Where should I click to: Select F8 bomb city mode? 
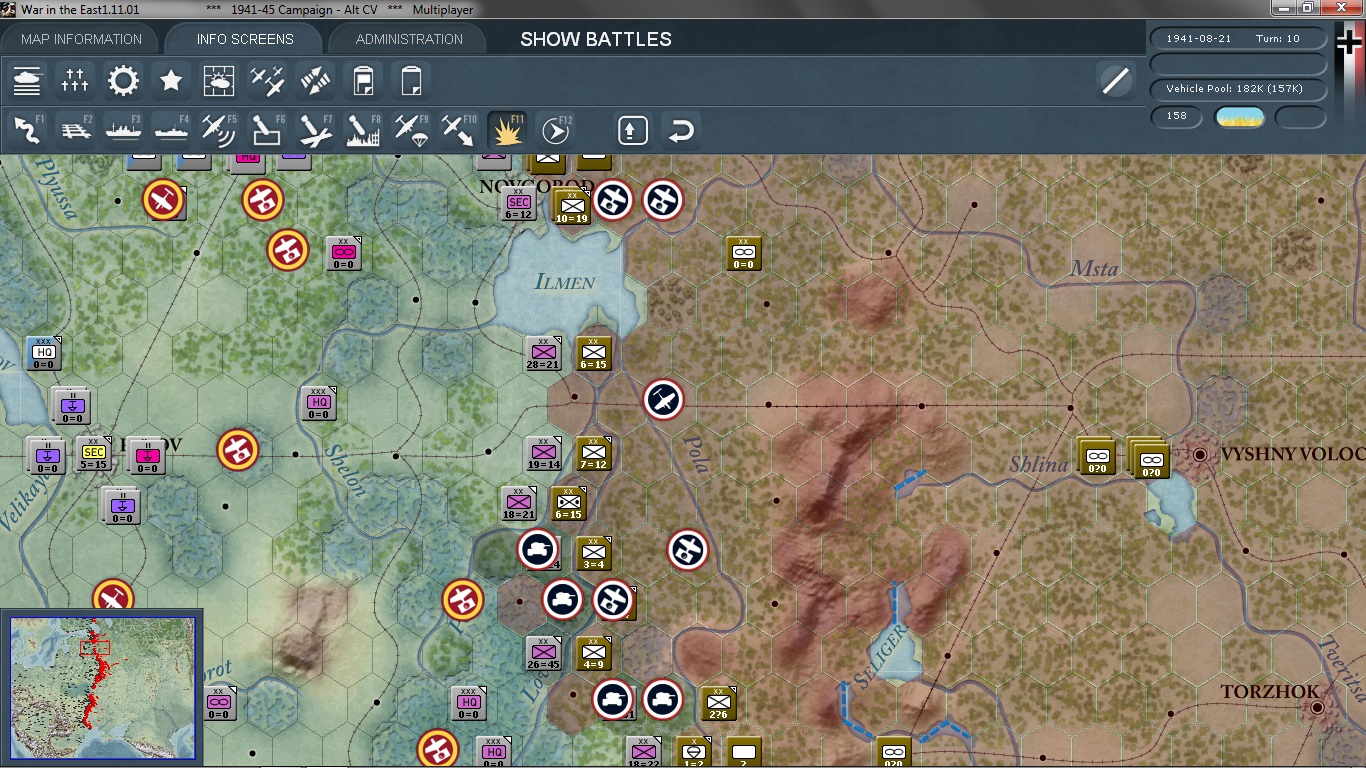(363, 130)
